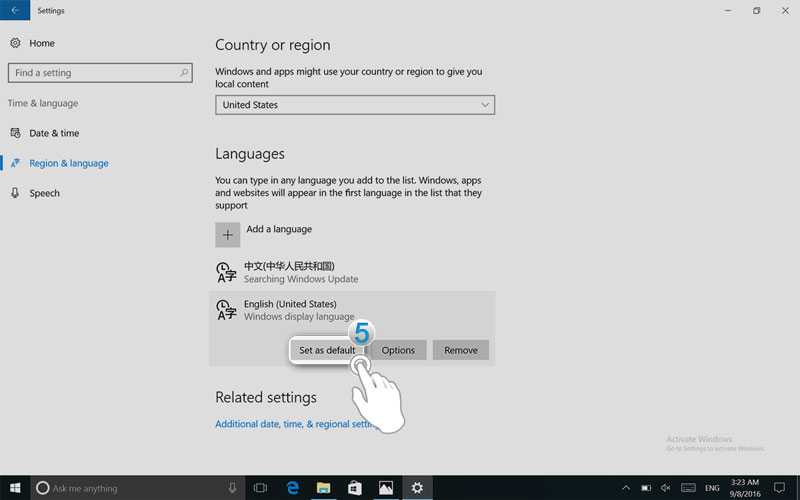
Task: Open File Explorer from taskbar
Action: coord(323,488)
